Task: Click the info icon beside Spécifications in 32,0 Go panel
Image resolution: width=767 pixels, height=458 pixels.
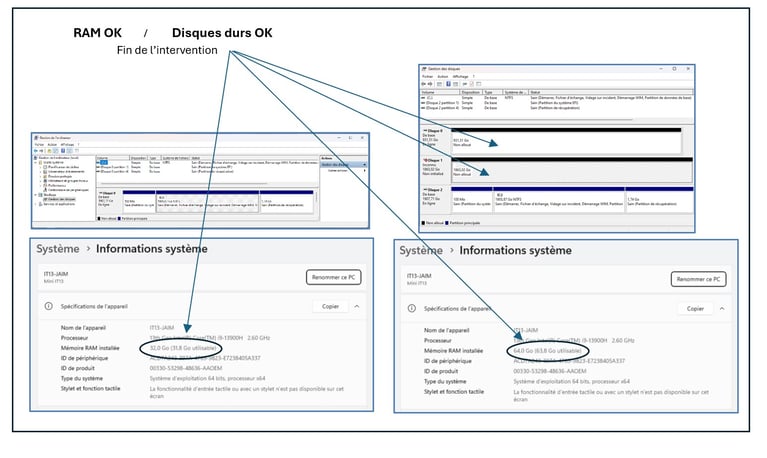Action: tap(48, 306)
